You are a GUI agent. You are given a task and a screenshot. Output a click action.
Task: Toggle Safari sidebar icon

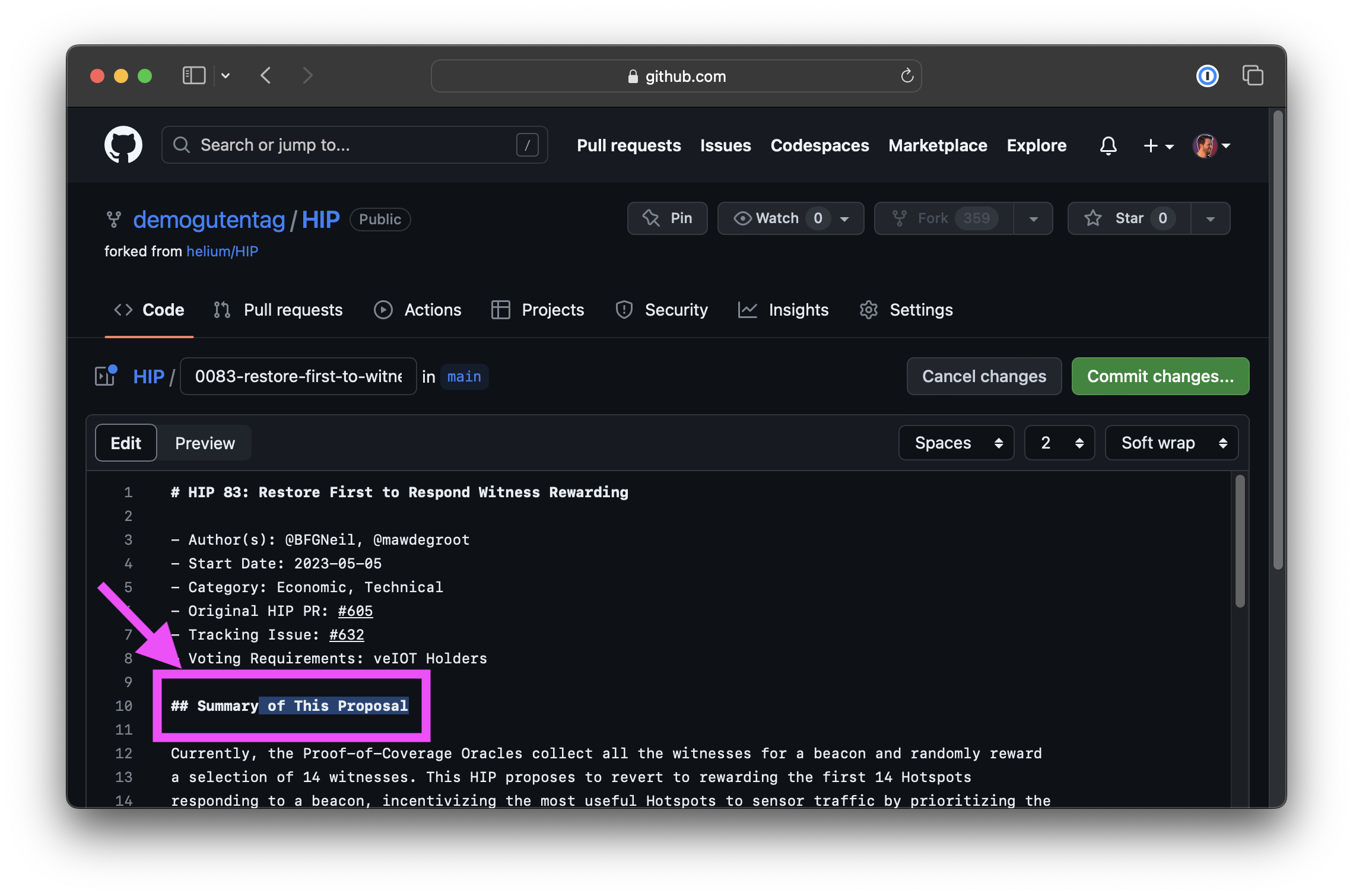click(194, 76)
